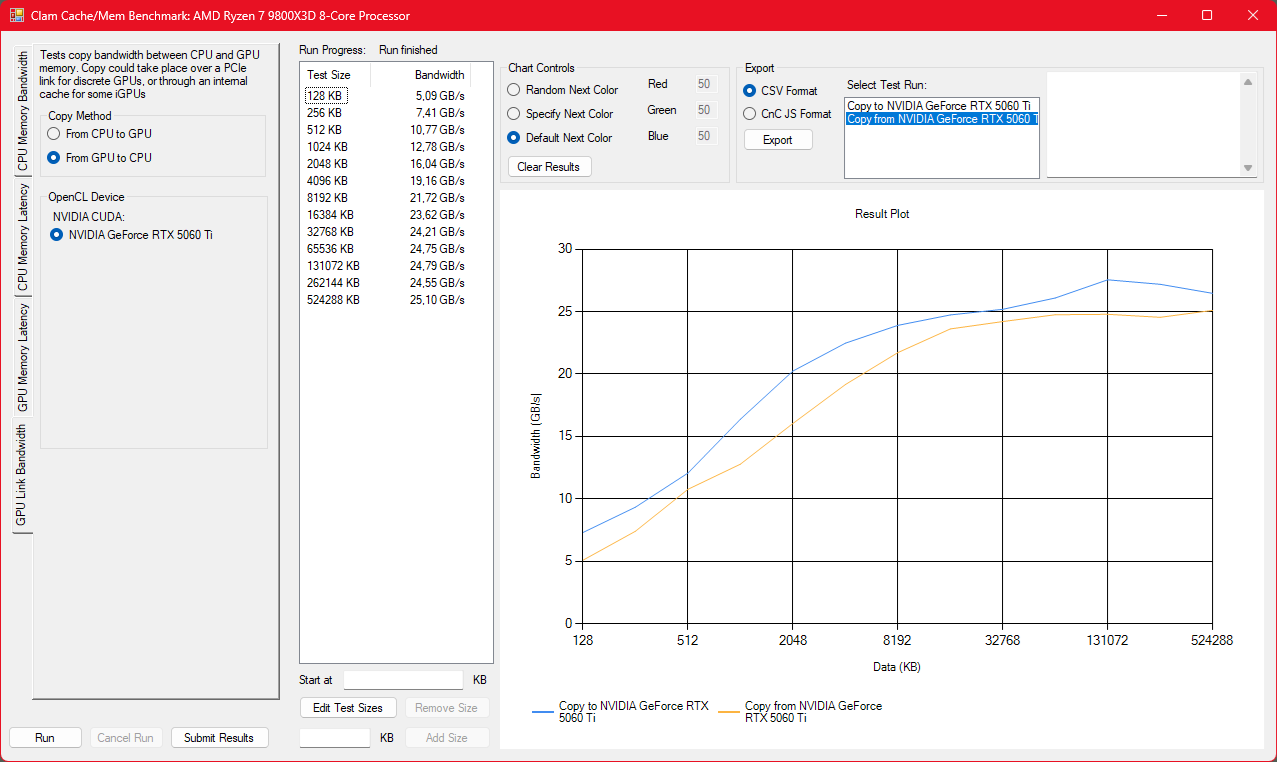Select NVIDIA GeForce RTX 5060 Ti OpenCL device
This screenshot has height=762, width=1277.
[x=131, y=235]
